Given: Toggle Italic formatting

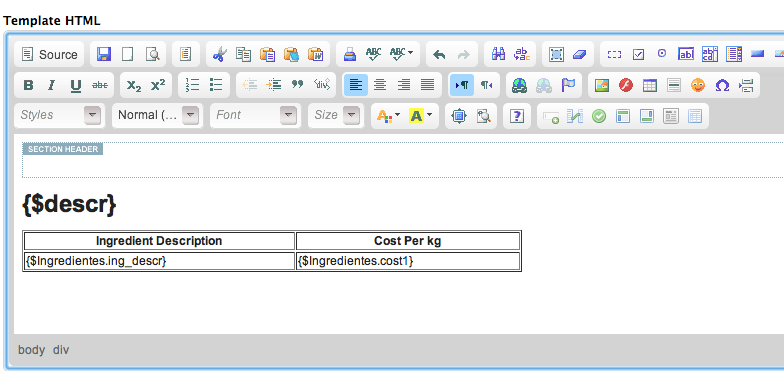Looking at the screenshot, I should pos(52,85).
